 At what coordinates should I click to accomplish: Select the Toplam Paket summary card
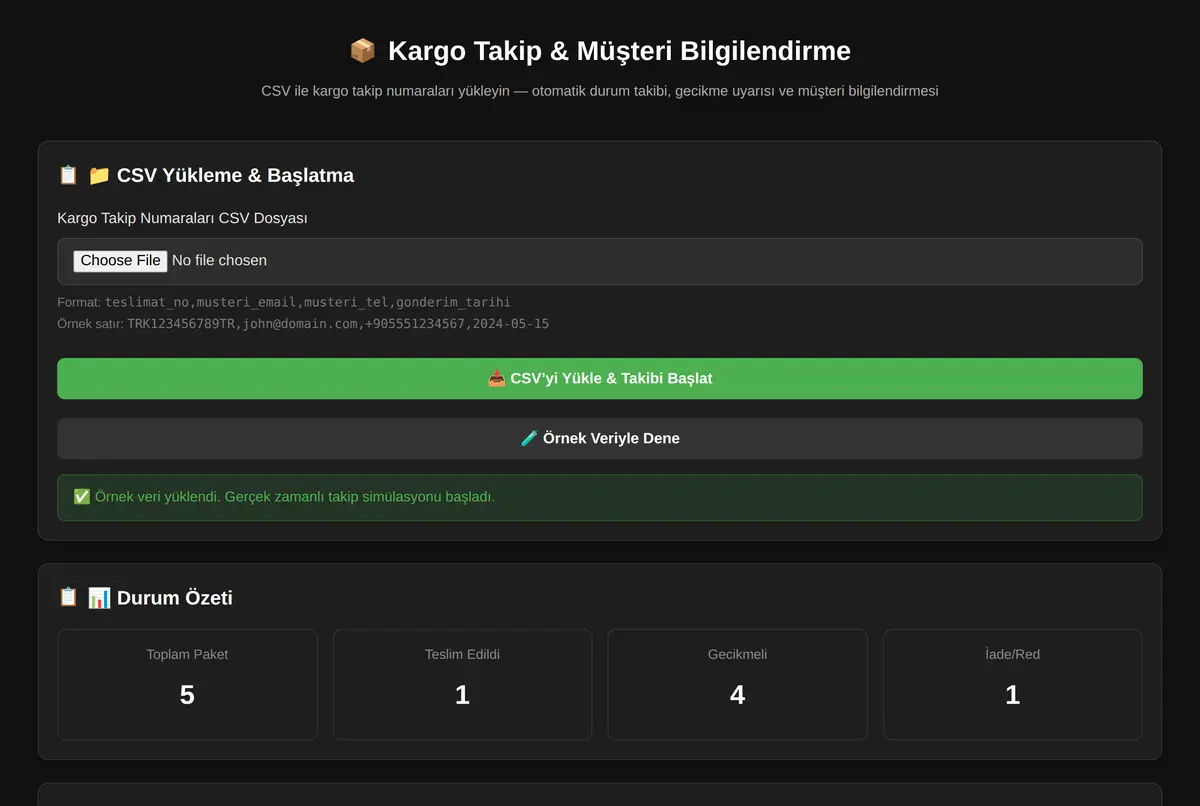pyautogui.click(x=187, y=684)
